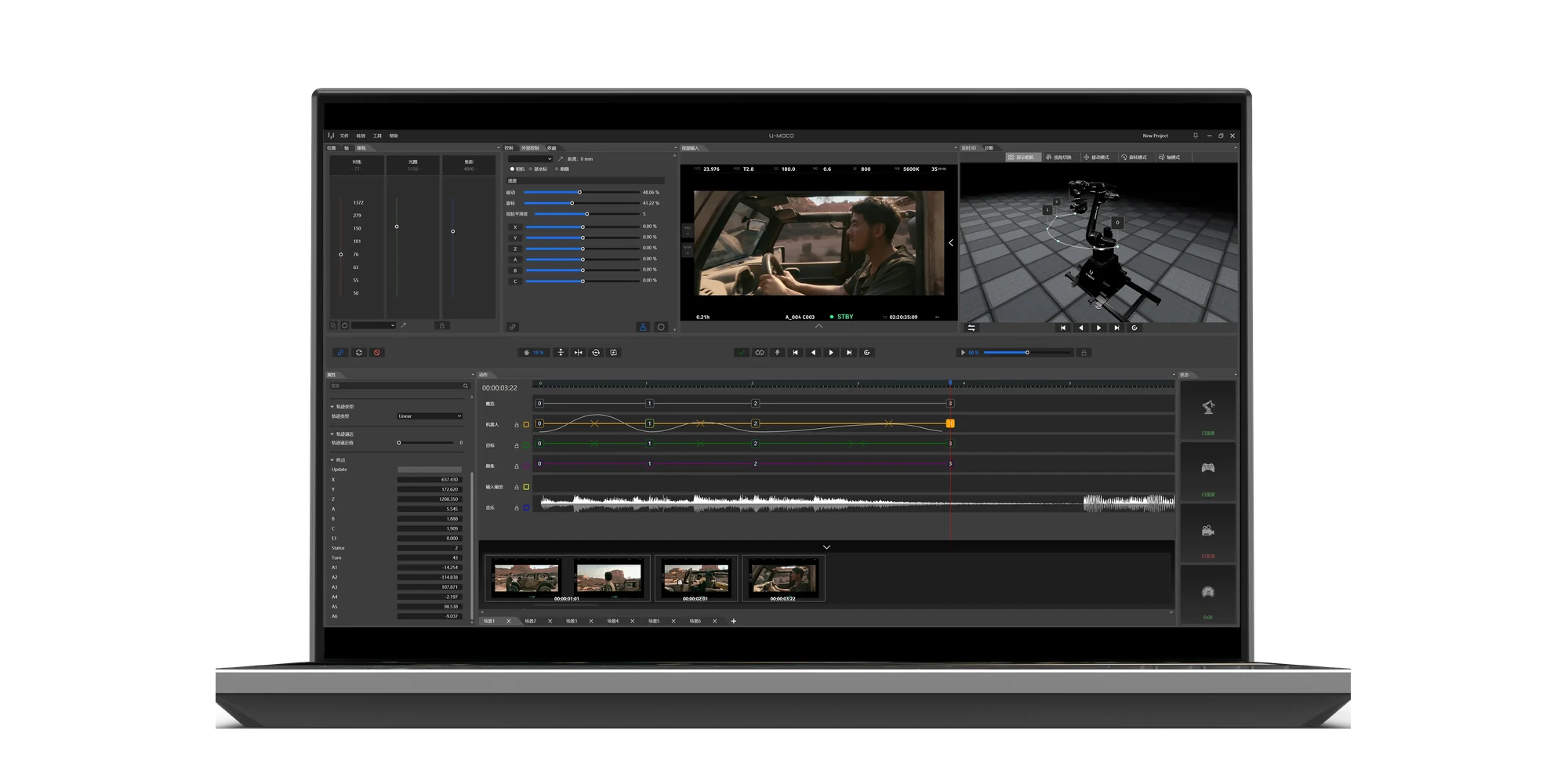
Task: Click the show-camera button on the 3D toolbar
Action: click(1022, 158)
